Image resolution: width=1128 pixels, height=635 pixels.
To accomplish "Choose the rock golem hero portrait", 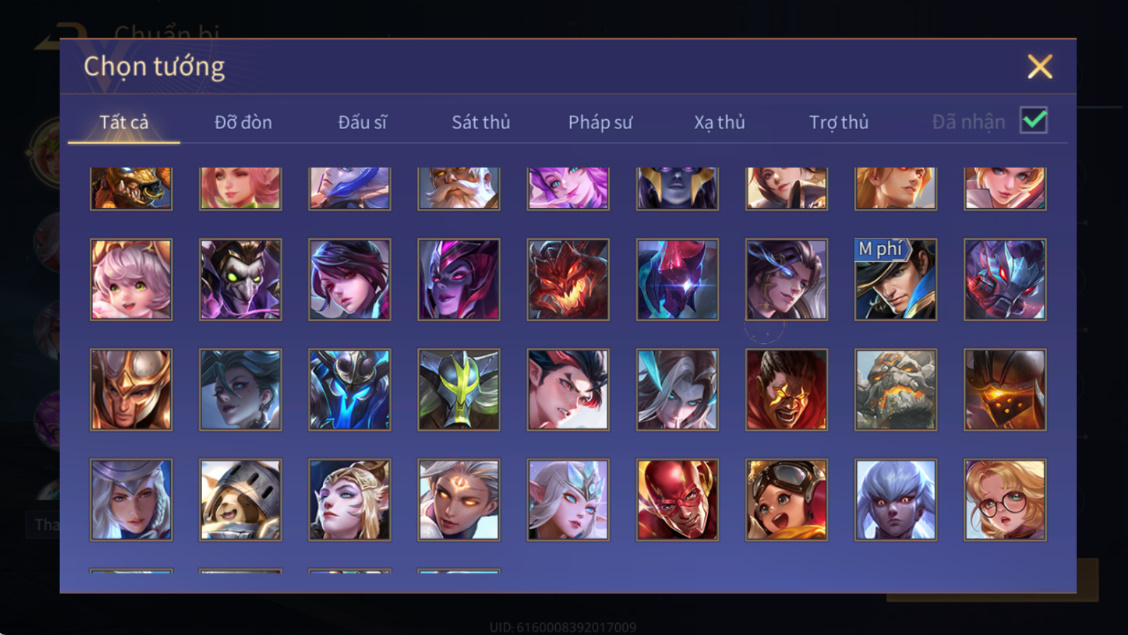I will (896, 390).
